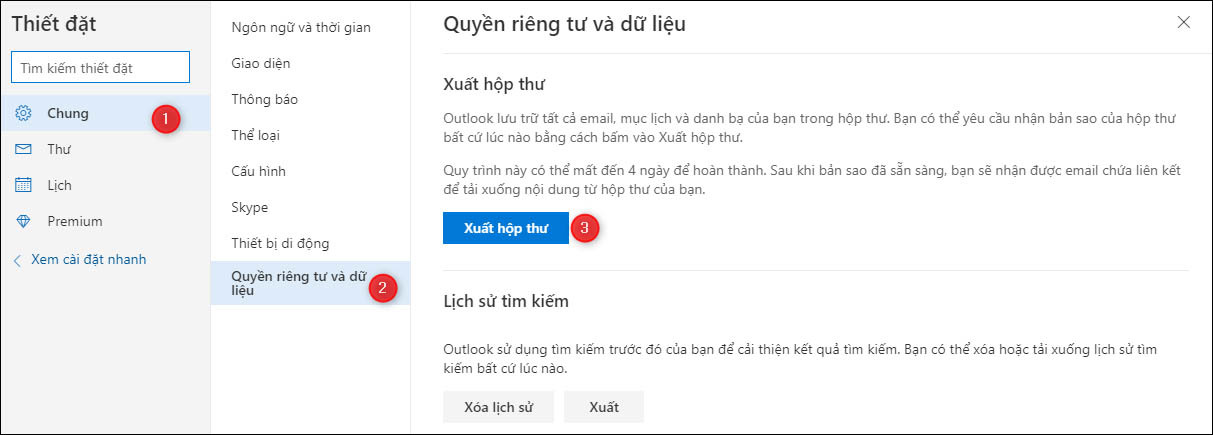This screenshot has width=1213, height=435.
Task: Click the Xóa lịch sử button
Action: 499,407
